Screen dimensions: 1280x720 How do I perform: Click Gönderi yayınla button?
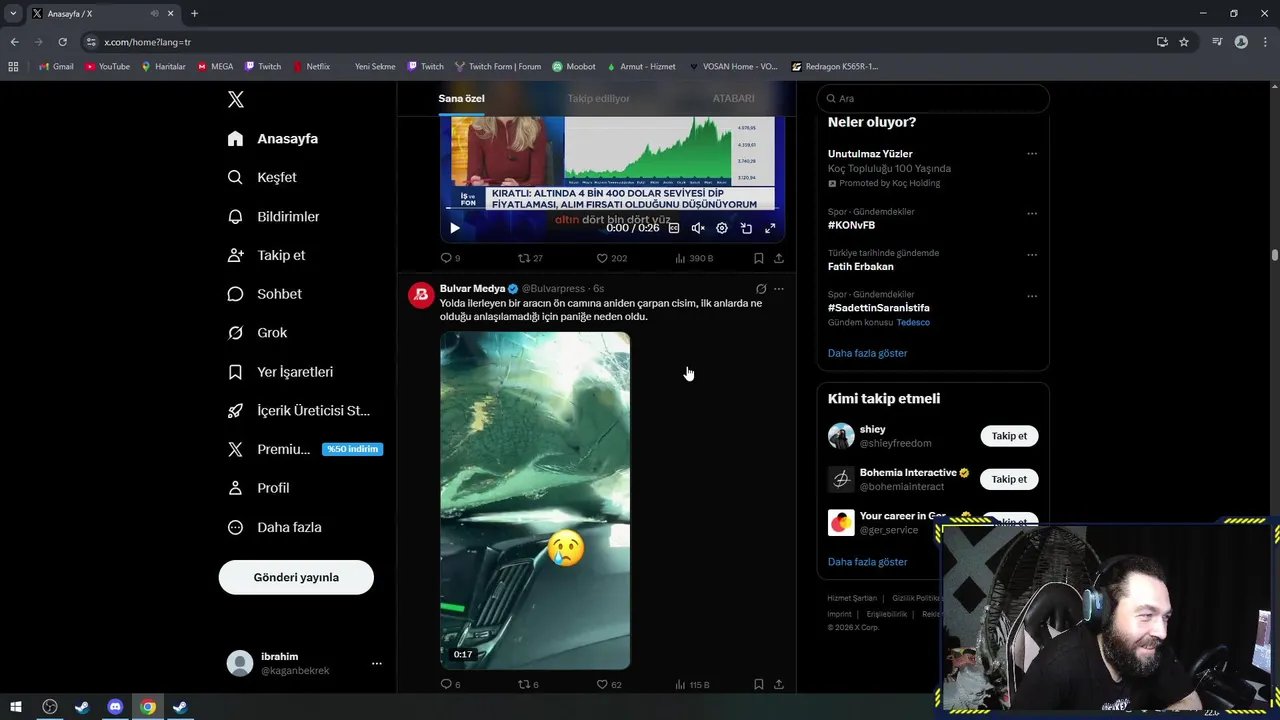(x=296, y=577)
